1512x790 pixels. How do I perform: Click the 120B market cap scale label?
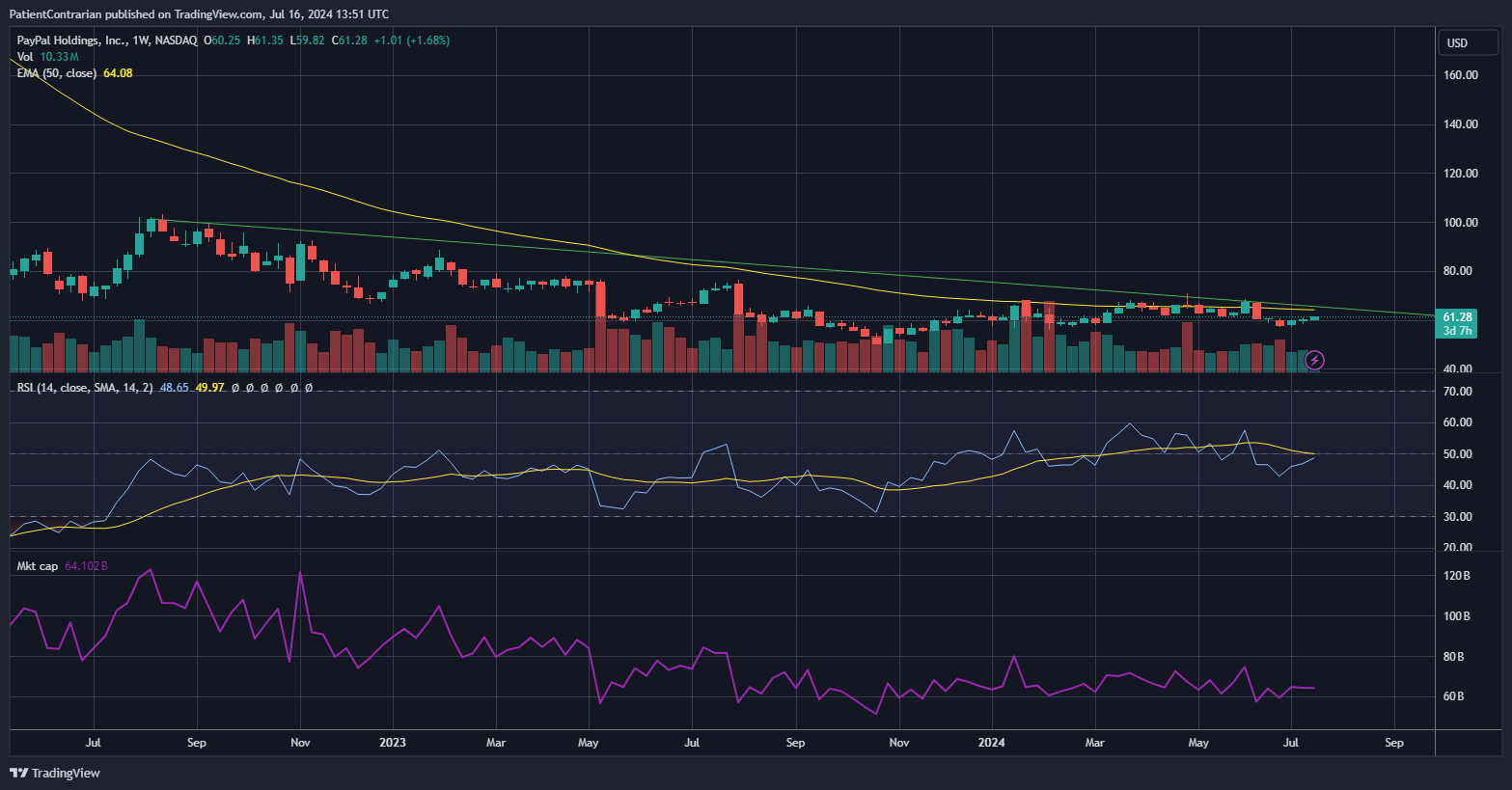point(1457,576)
